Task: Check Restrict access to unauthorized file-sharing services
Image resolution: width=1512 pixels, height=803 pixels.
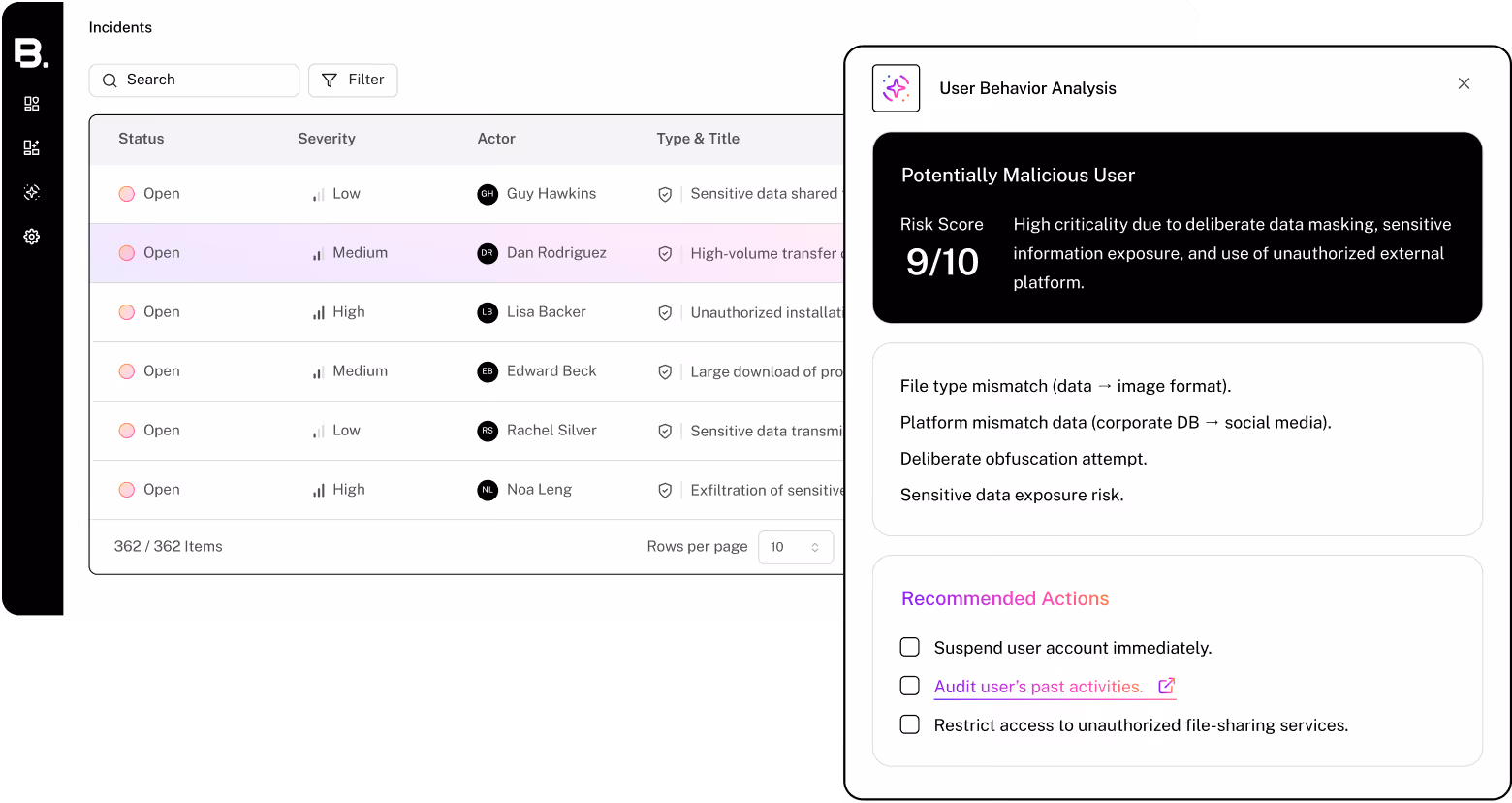Action: tap(909, 724)
